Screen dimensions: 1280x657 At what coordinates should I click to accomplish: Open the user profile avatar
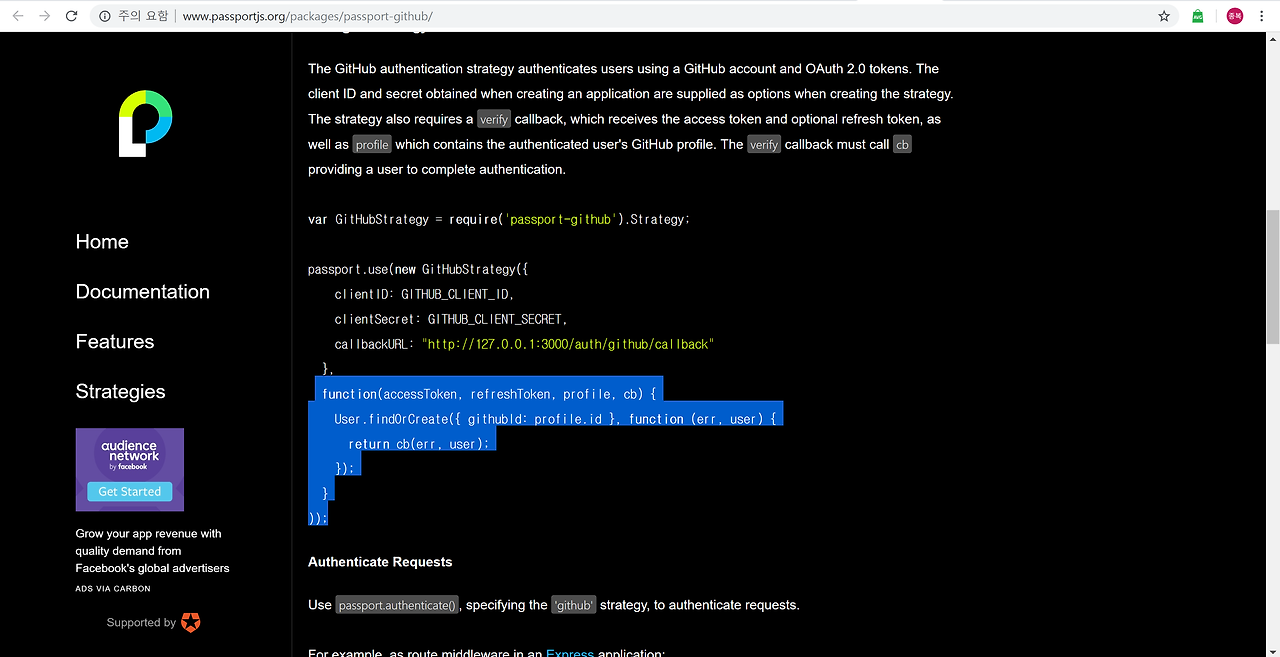point(1235,16)
